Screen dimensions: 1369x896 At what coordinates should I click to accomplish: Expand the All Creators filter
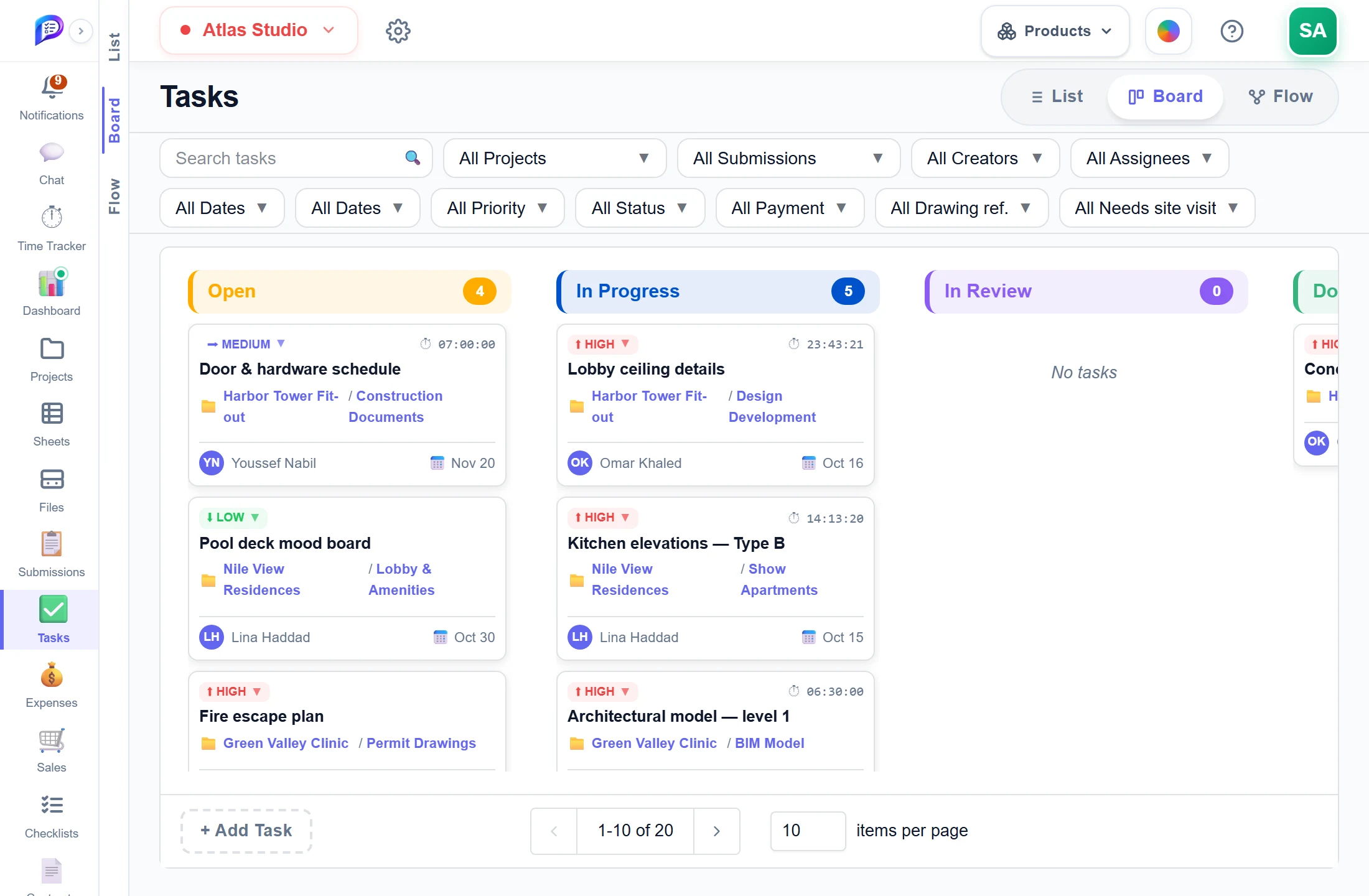pos(985,158)
